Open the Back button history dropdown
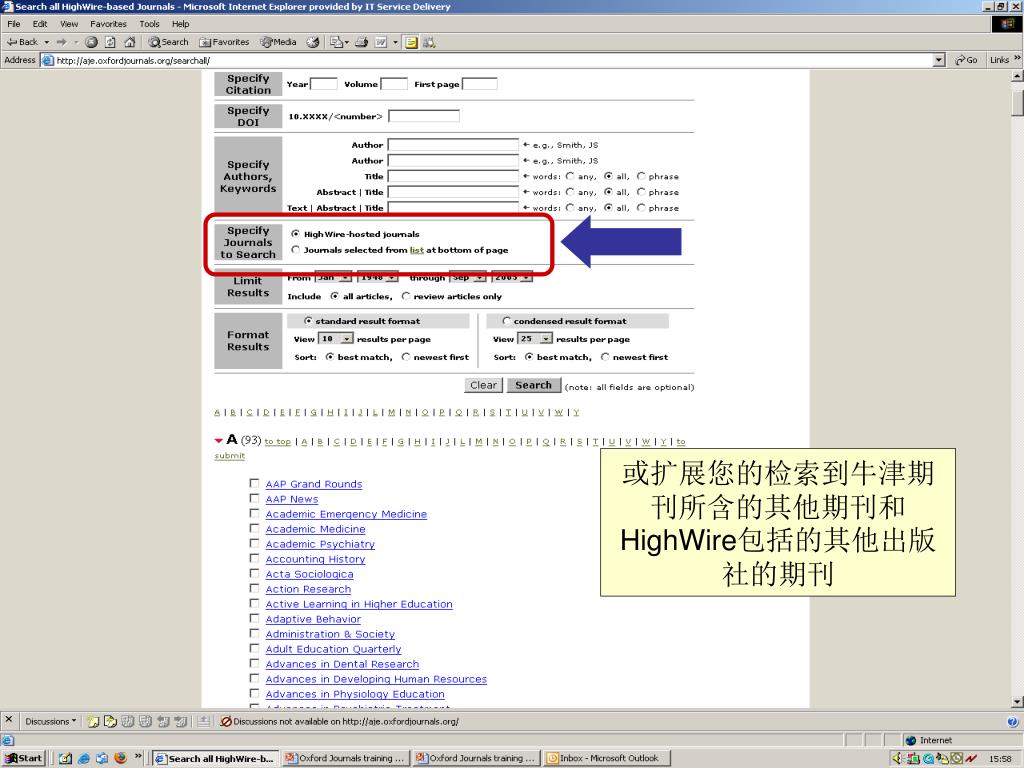1024x768 pixels. (46, 42)
